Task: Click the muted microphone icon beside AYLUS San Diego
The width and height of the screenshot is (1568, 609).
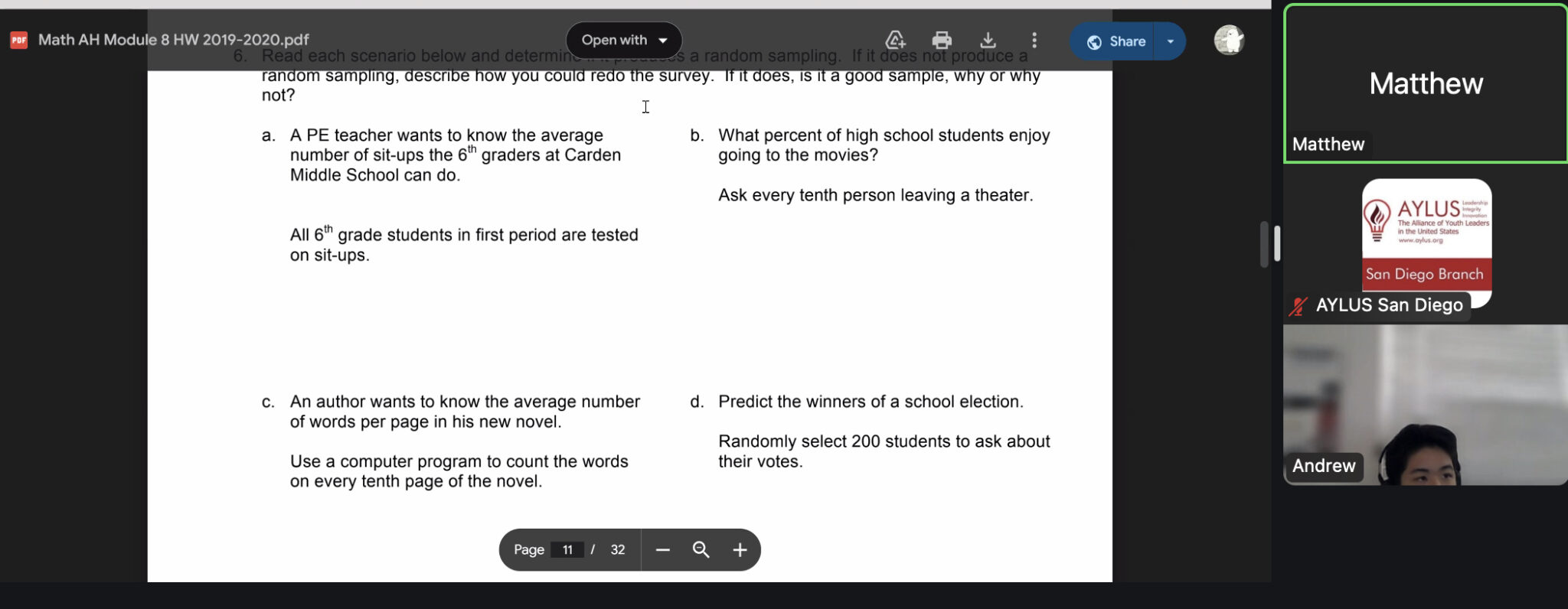Action: pyautogui.click(x=1298, y=306)
